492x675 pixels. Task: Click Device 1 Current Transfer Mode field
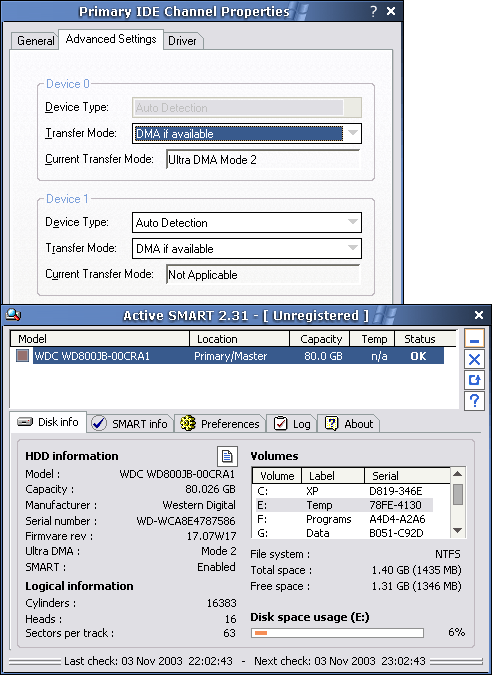[x=263, y=275]
